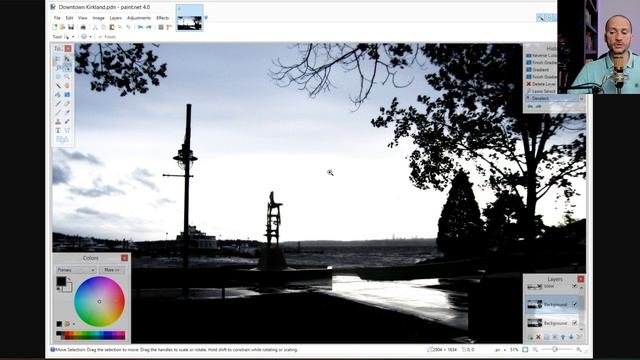Screen dimensions: 640x360
Task: Select the Recolor tool
Action: (67, 122)
